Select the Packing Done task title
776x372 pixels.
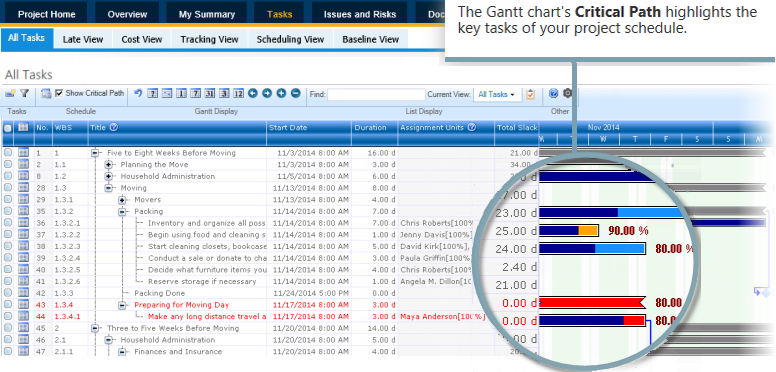click(159, 293)
